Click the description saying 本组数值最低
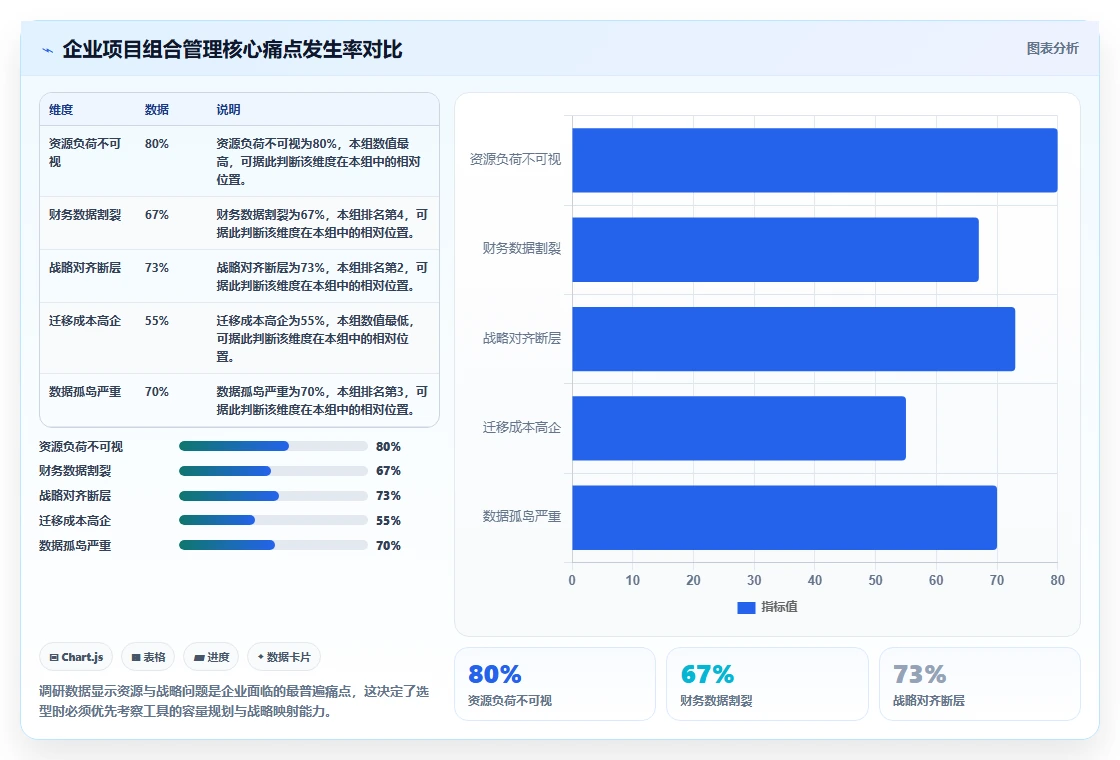The image size is (1120, 760). 315,339
